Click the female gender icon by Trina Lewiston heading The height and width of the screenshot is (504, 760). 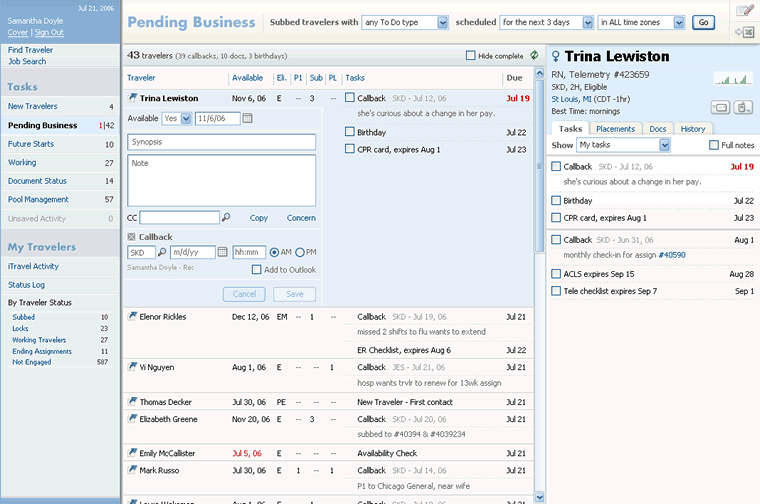[556, 57]
